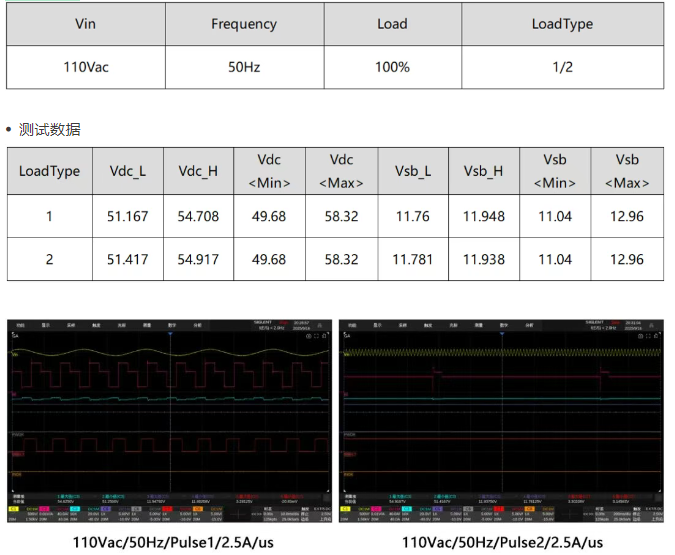
Task: Open the 分析 menu in right oscilloscope
Action: pos(529,324)
